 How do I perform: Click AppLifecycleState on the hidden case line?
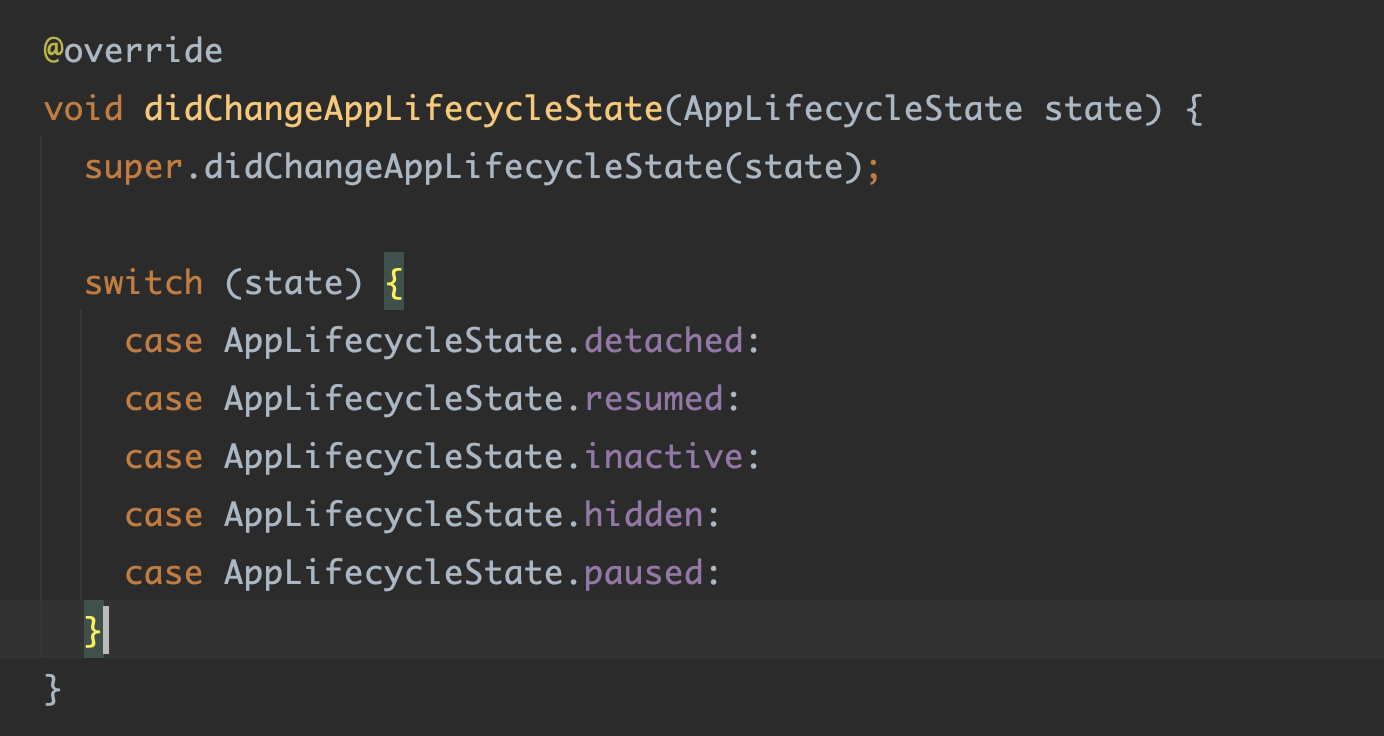coord(393,515)
